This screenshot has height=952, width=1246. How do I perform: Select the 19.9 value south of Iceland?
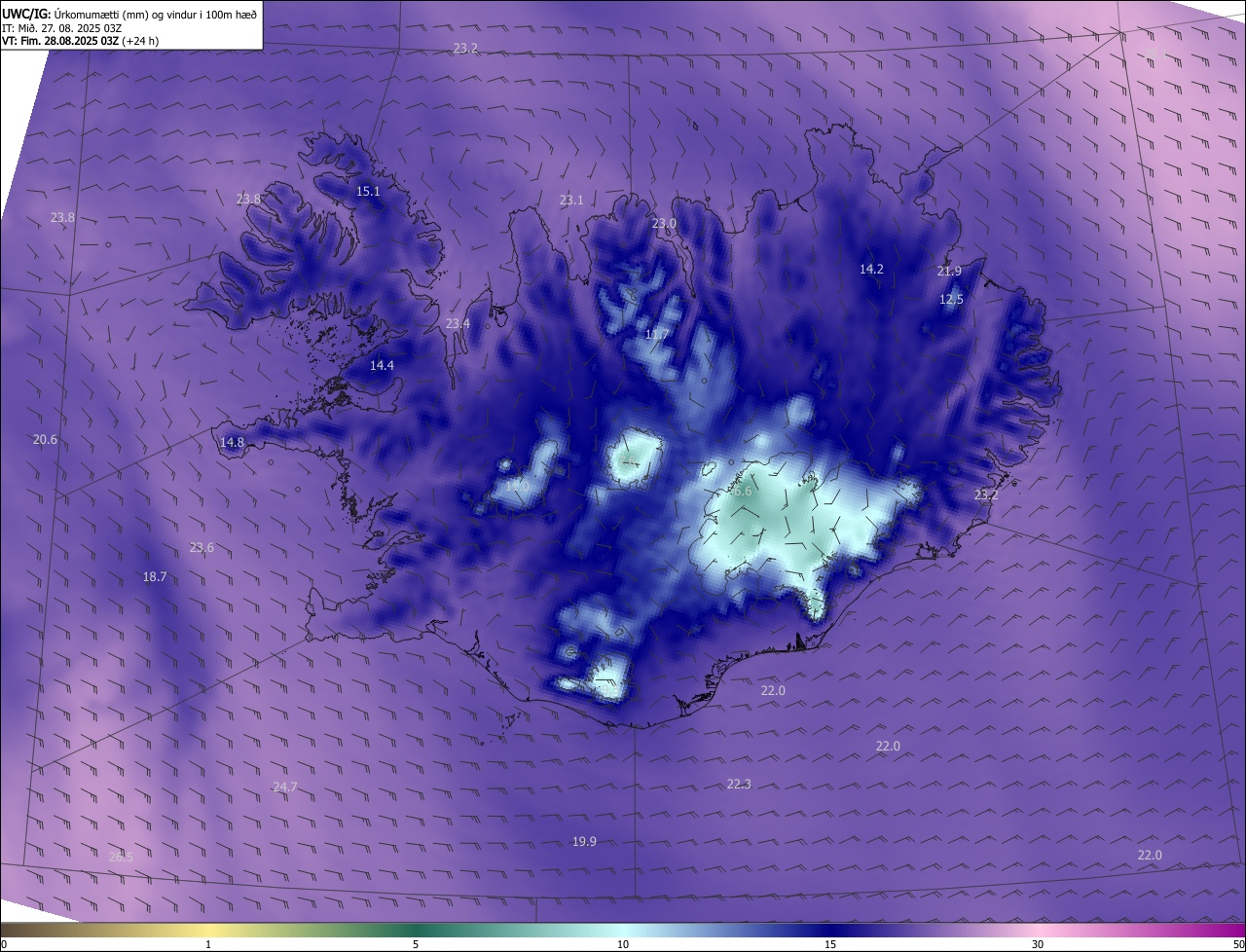coord(584,842)
